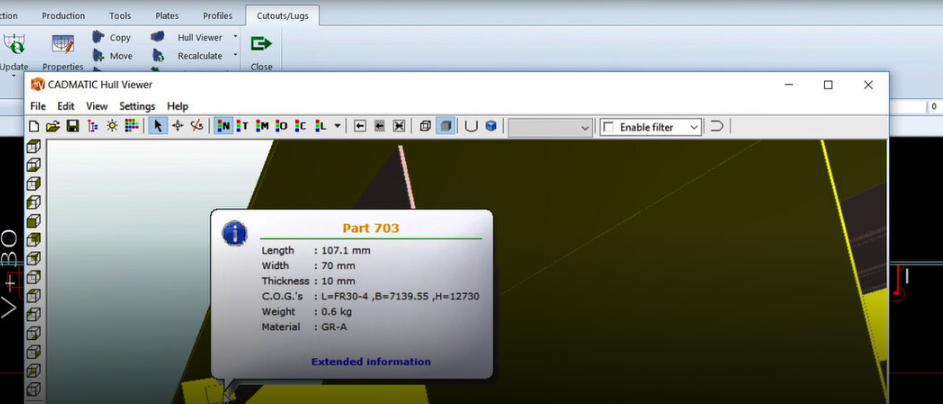The width and height of the screenshot is (943, 404).
Task: Select the right-face view cube
Action: click(x=34, y=183)
